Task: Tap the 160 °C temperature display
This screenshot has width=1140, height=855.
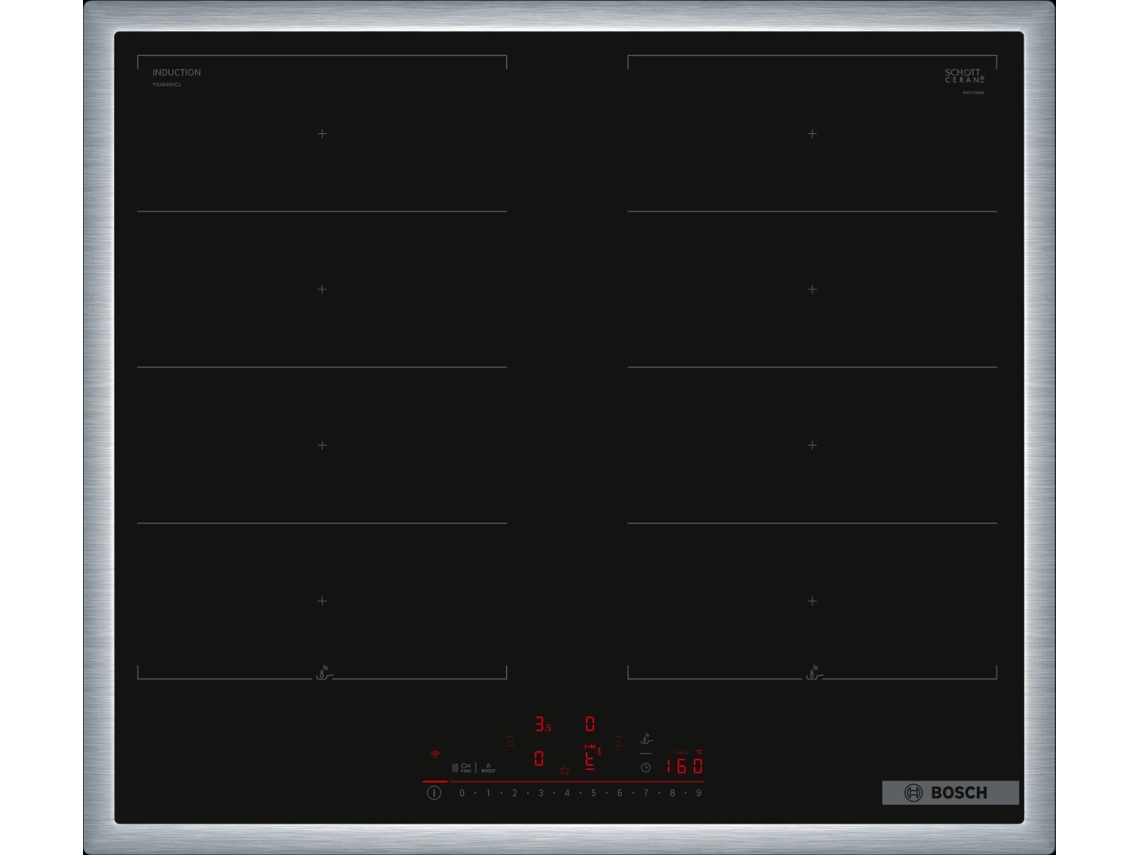Action: pyautogui.click(x=684, y=765)
